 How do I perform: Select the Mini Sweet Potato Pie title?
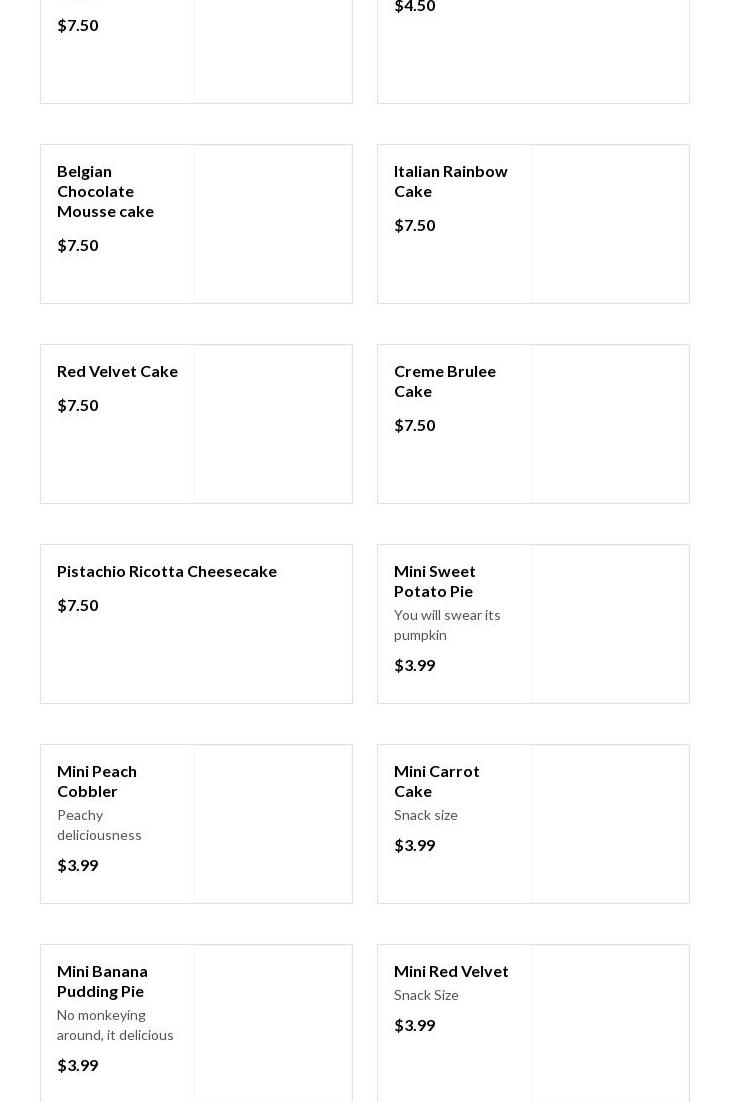click(434, 581)
